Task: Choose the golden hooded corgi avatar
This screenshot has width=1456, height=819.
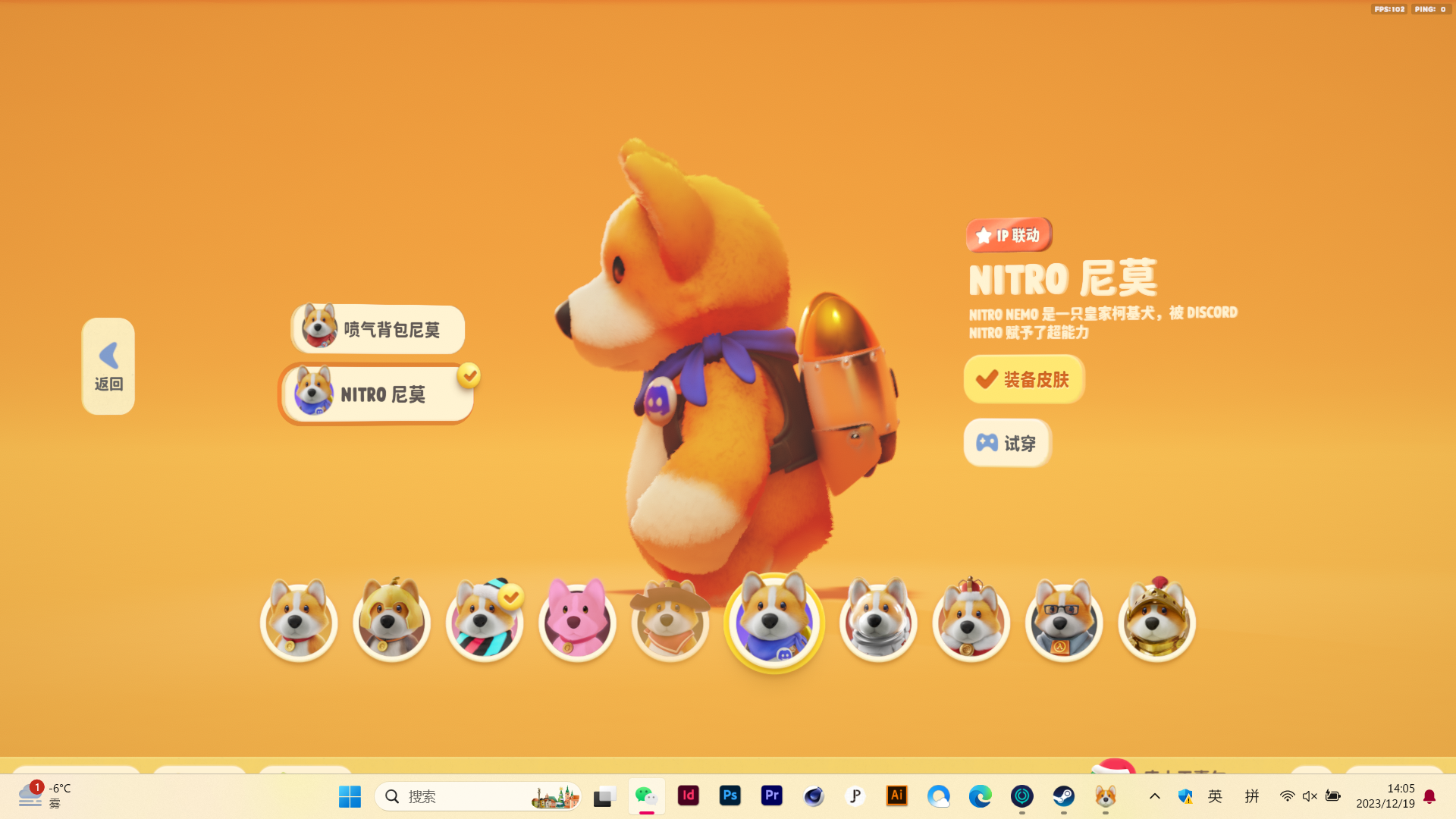Action: (391, 622)
